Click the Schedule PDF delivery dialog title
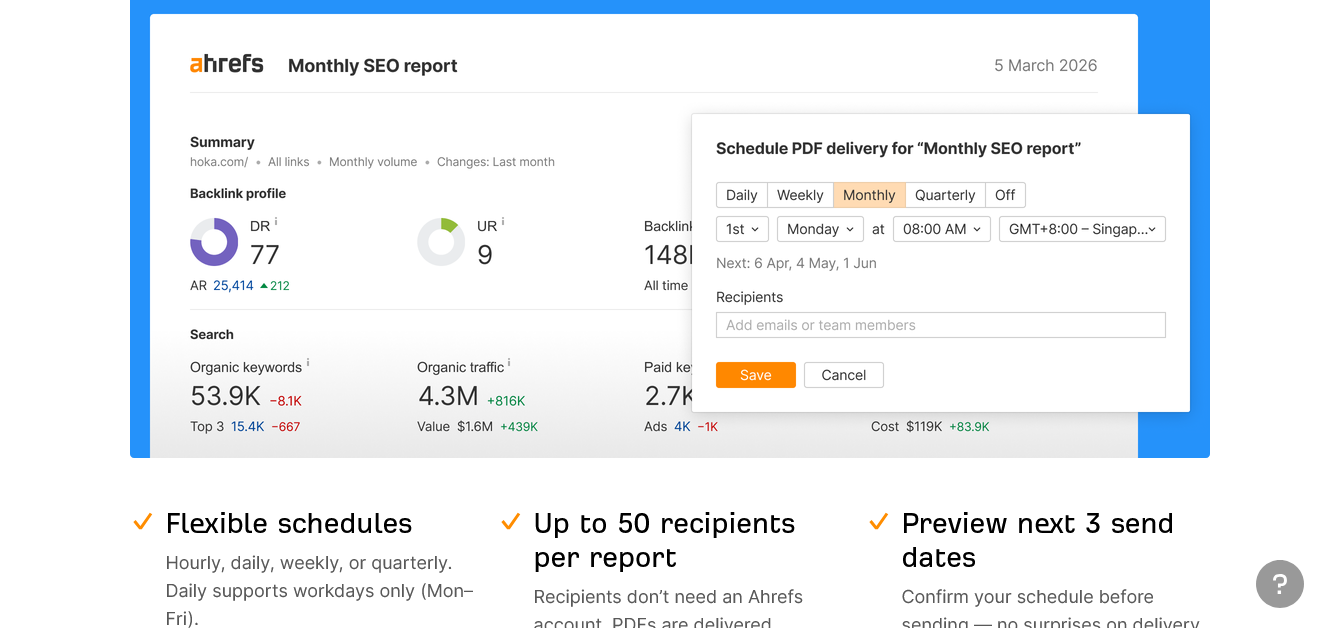 pyautogui.click(x=899, y=148)
